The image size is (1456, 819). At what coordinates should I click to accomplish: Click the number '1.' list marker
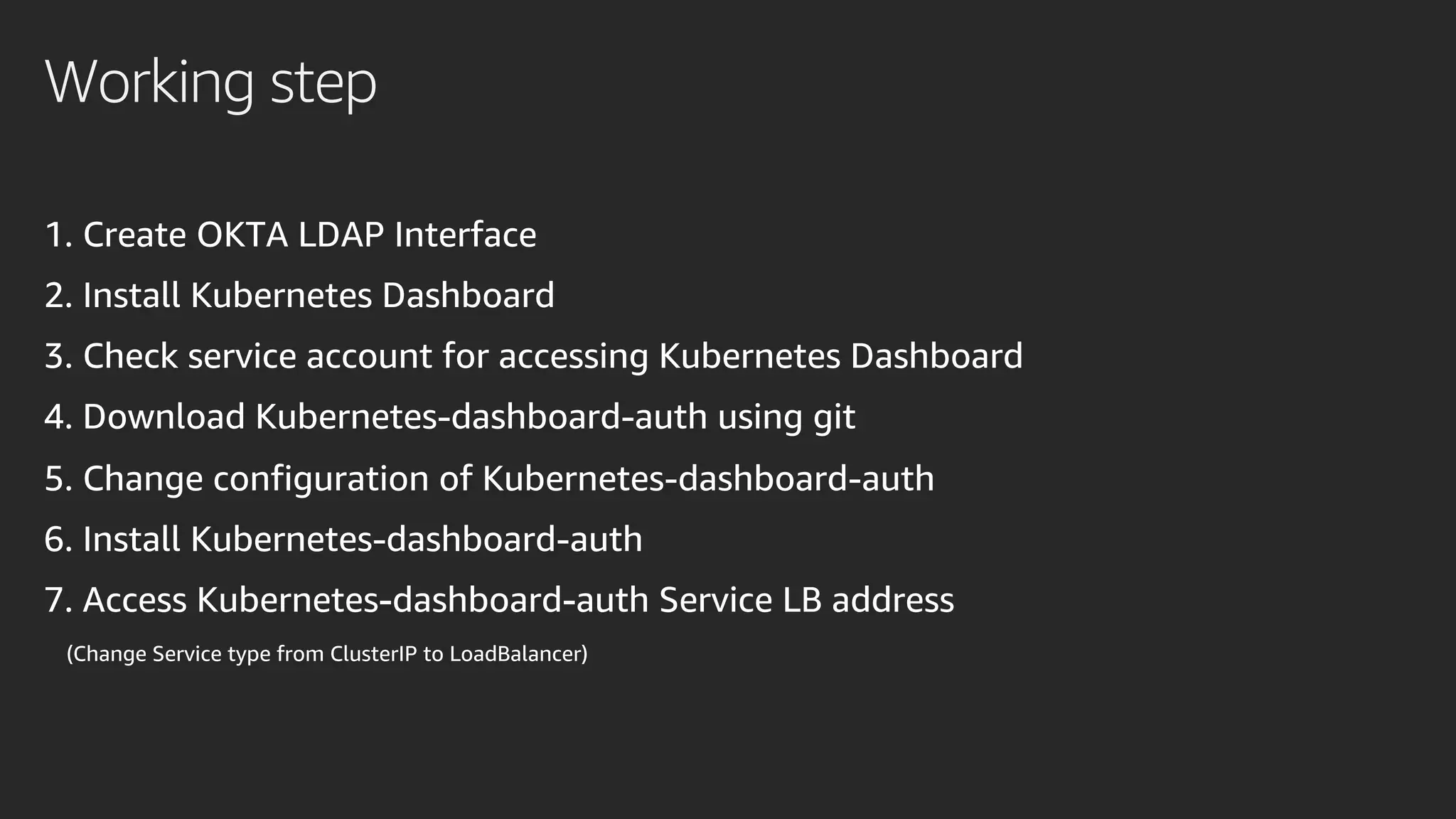58,235
